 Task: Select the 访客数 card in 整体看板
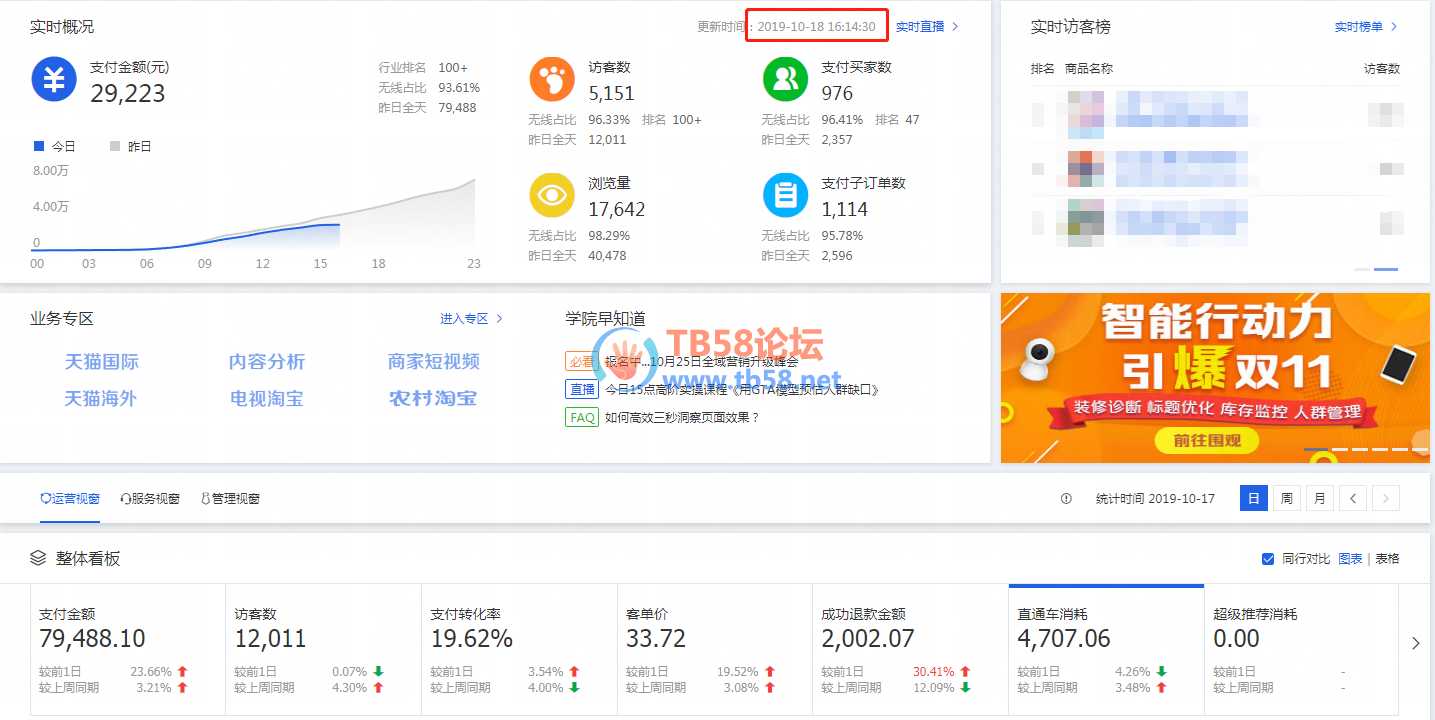[323, 650]
